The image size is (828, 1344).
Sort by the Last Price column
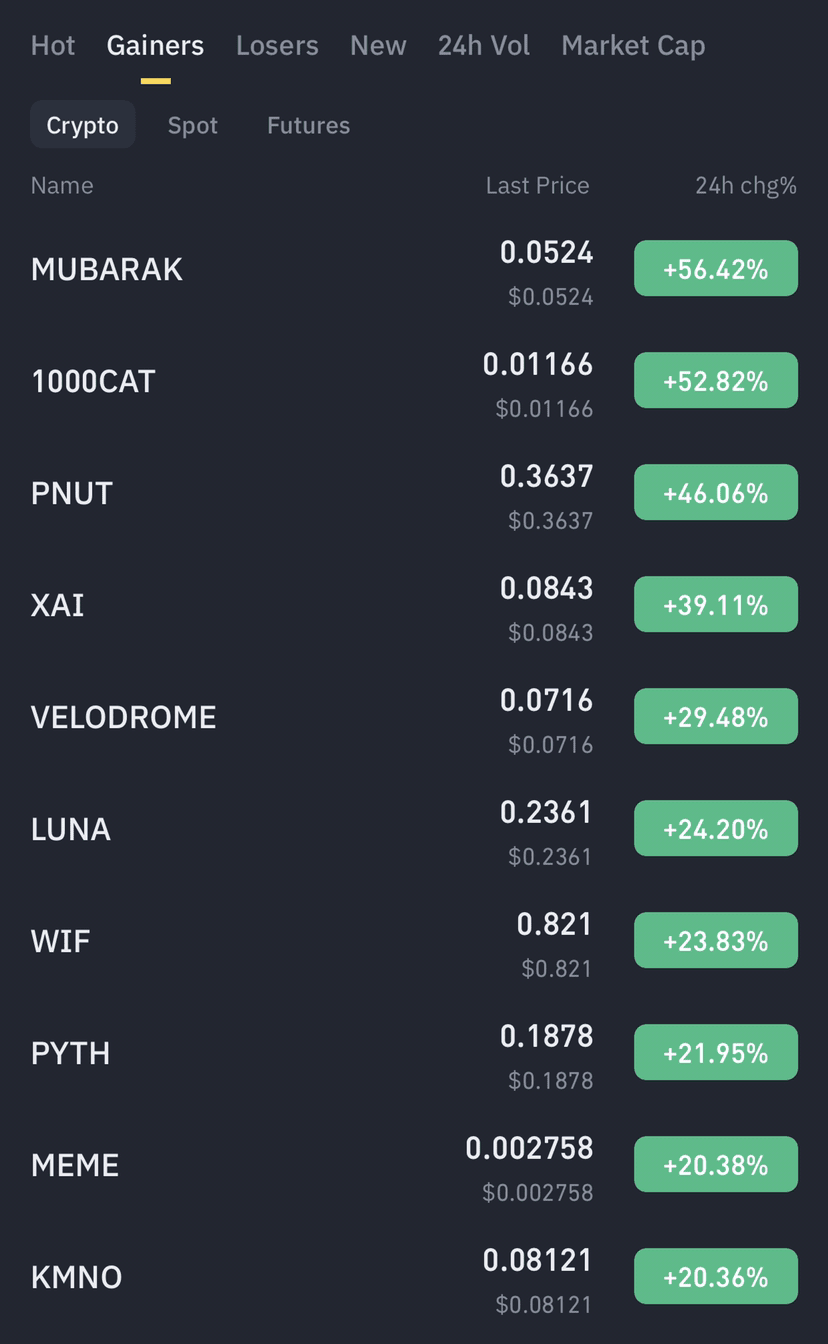537,185
